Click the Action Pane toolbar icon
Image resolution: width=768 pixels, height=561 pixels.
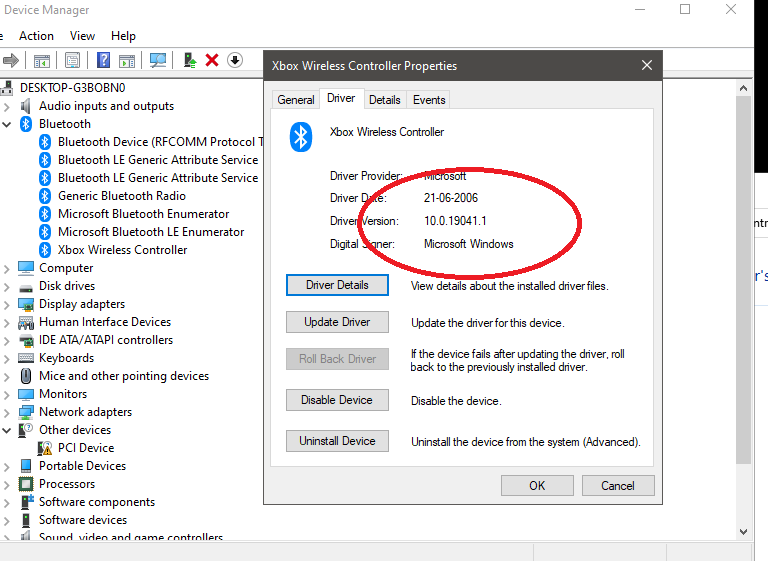pos(127,61)
